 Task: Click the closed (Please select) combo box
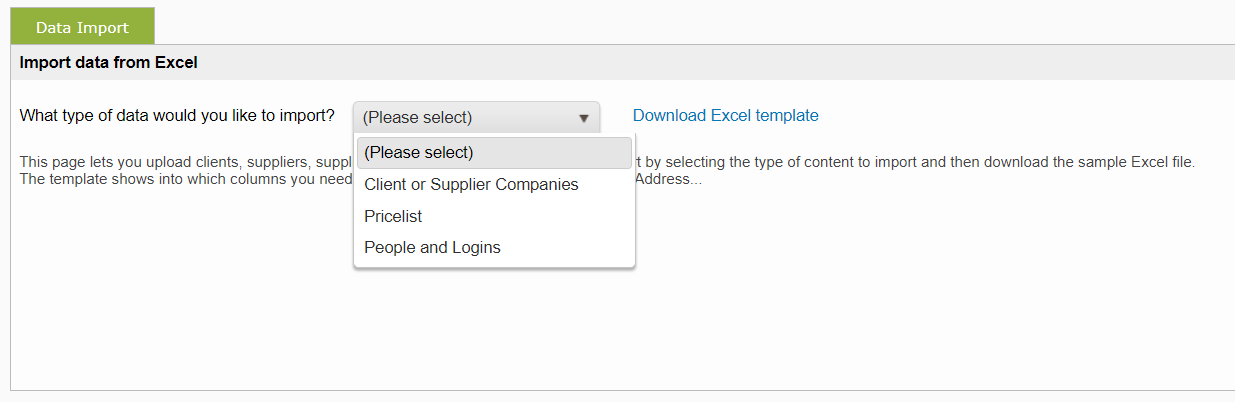(x=460, y=118)
